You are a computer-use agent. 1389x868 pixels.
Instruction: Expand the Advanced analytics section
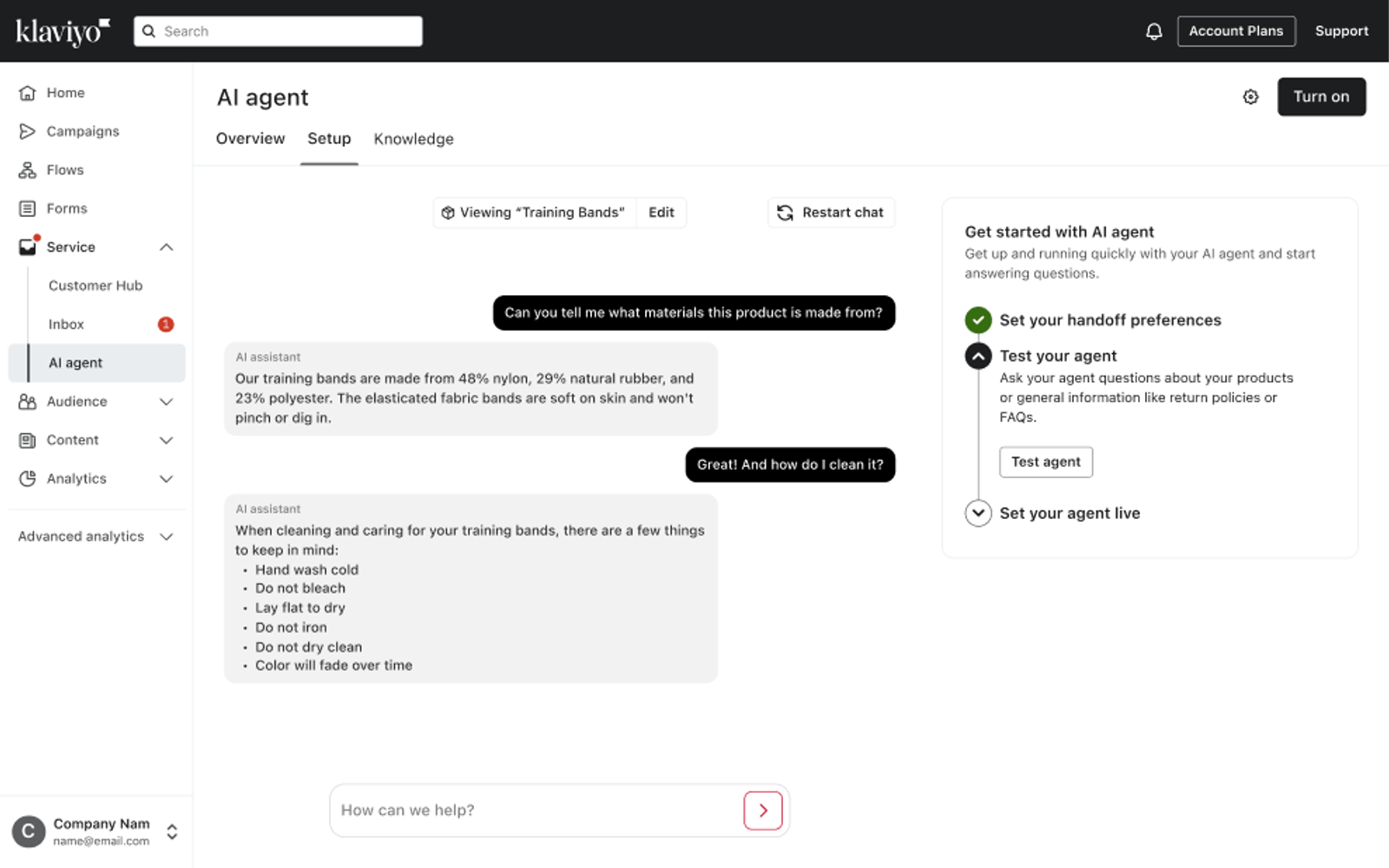pyautogui.click(x=167, y=536)
